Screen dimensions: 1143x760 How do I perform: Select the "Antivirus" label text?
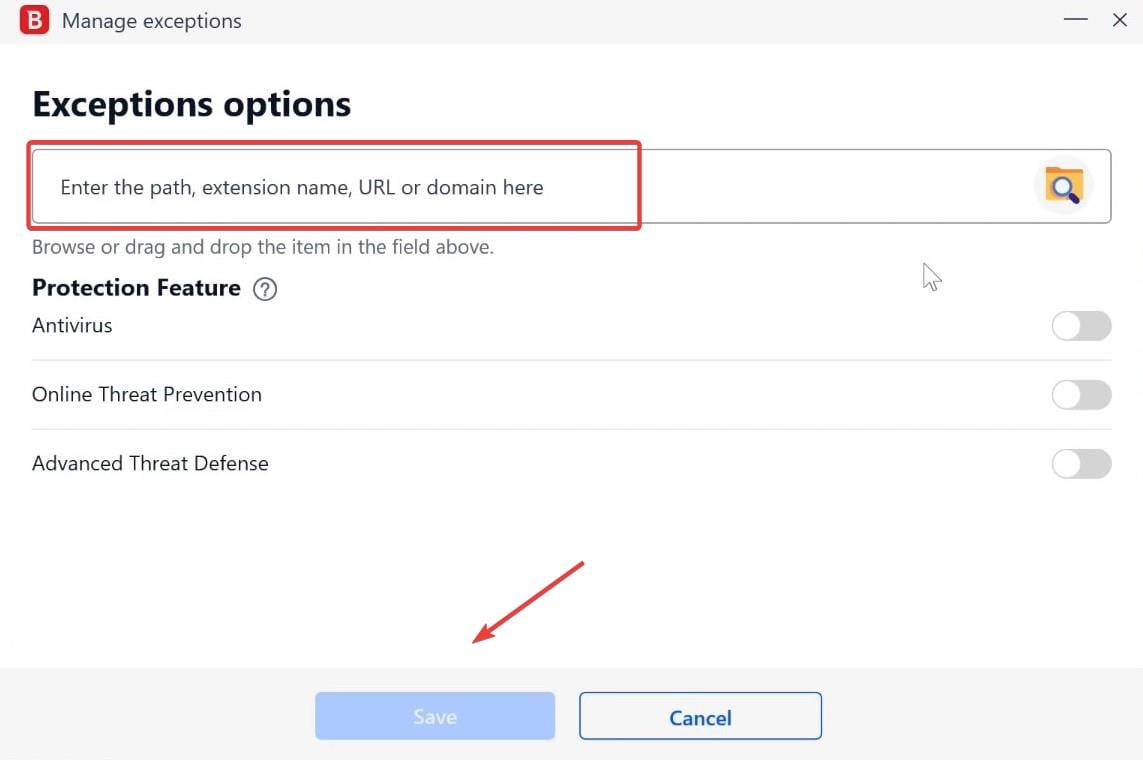pyautogui.click(x=72, y=326)
